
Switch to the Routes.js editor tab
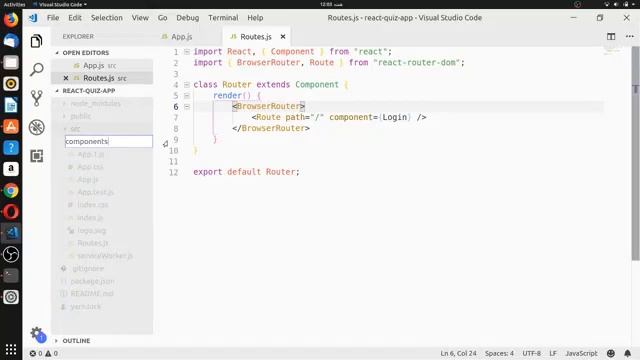[256, 37]
